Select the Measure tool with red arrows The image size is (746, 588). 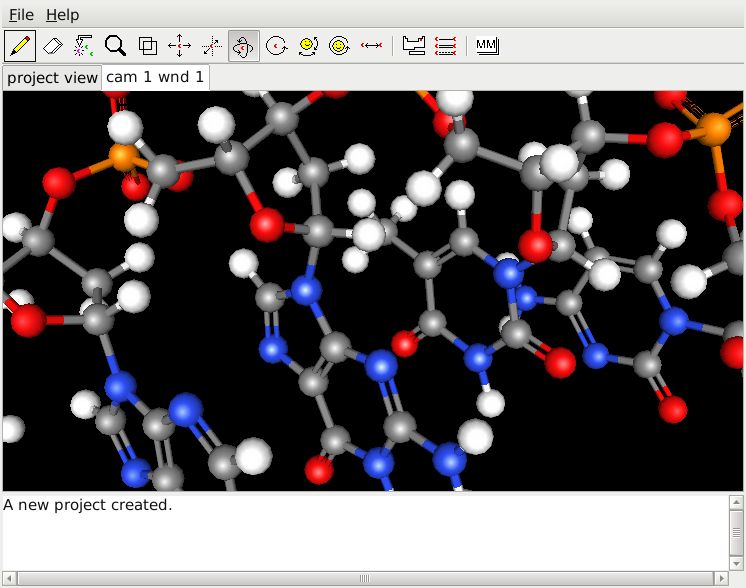tap(371, 46)
